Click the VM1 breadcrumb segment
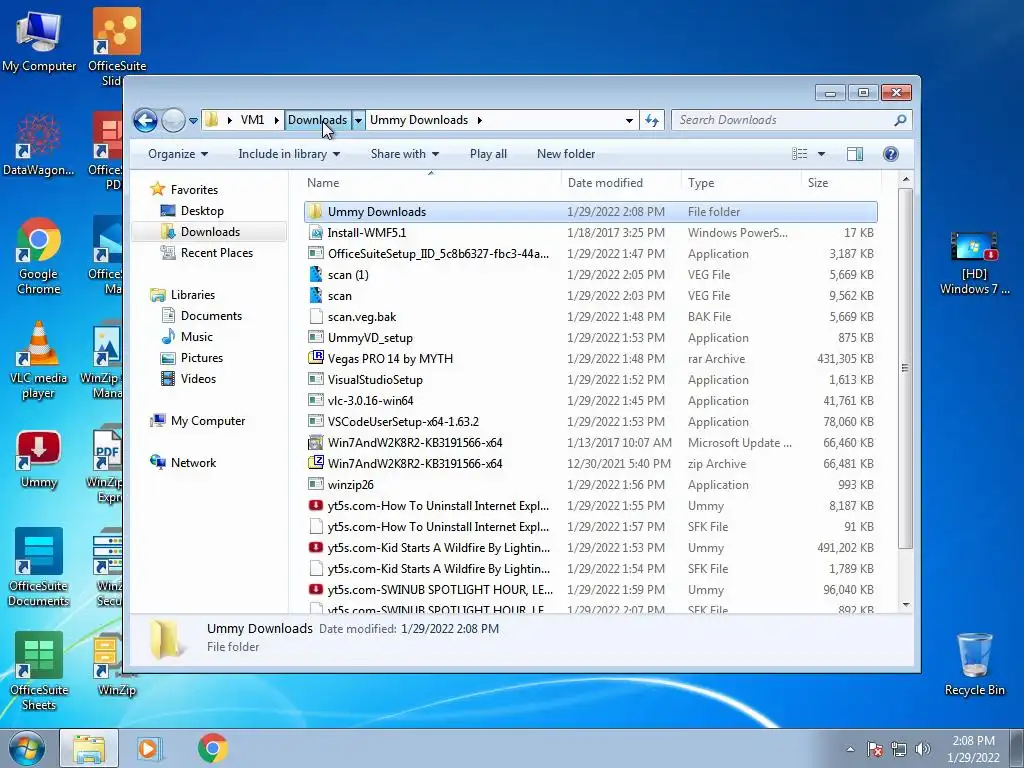Image resolution: width=1024 pixels, height=768 pixels. pos(252,120)
